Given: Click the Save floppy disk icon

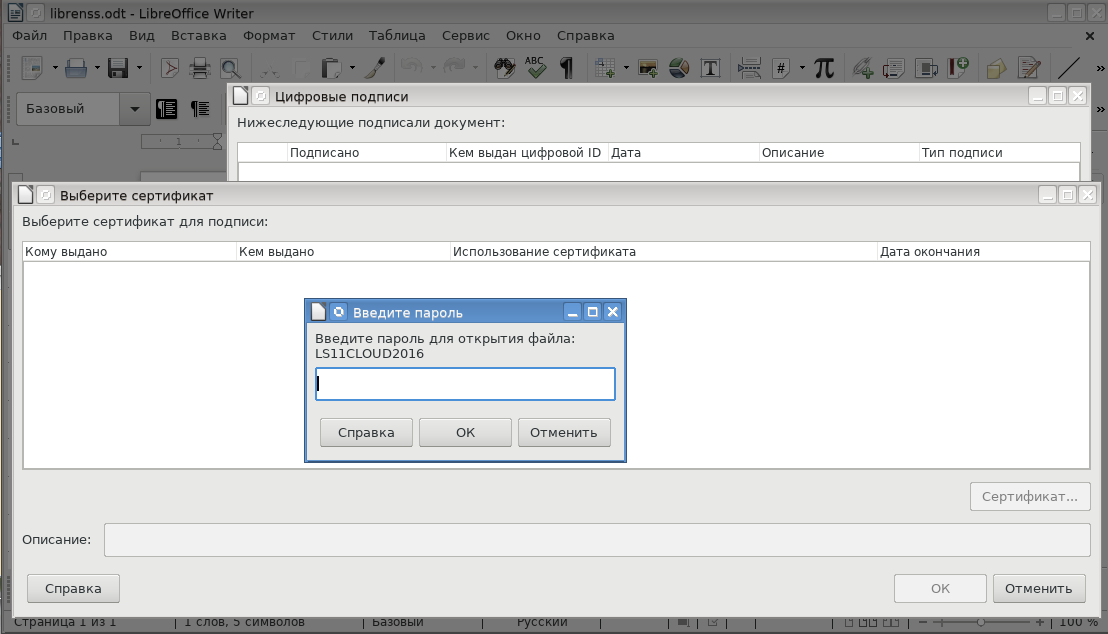Looking at the screenshot, I should (118, 68).
